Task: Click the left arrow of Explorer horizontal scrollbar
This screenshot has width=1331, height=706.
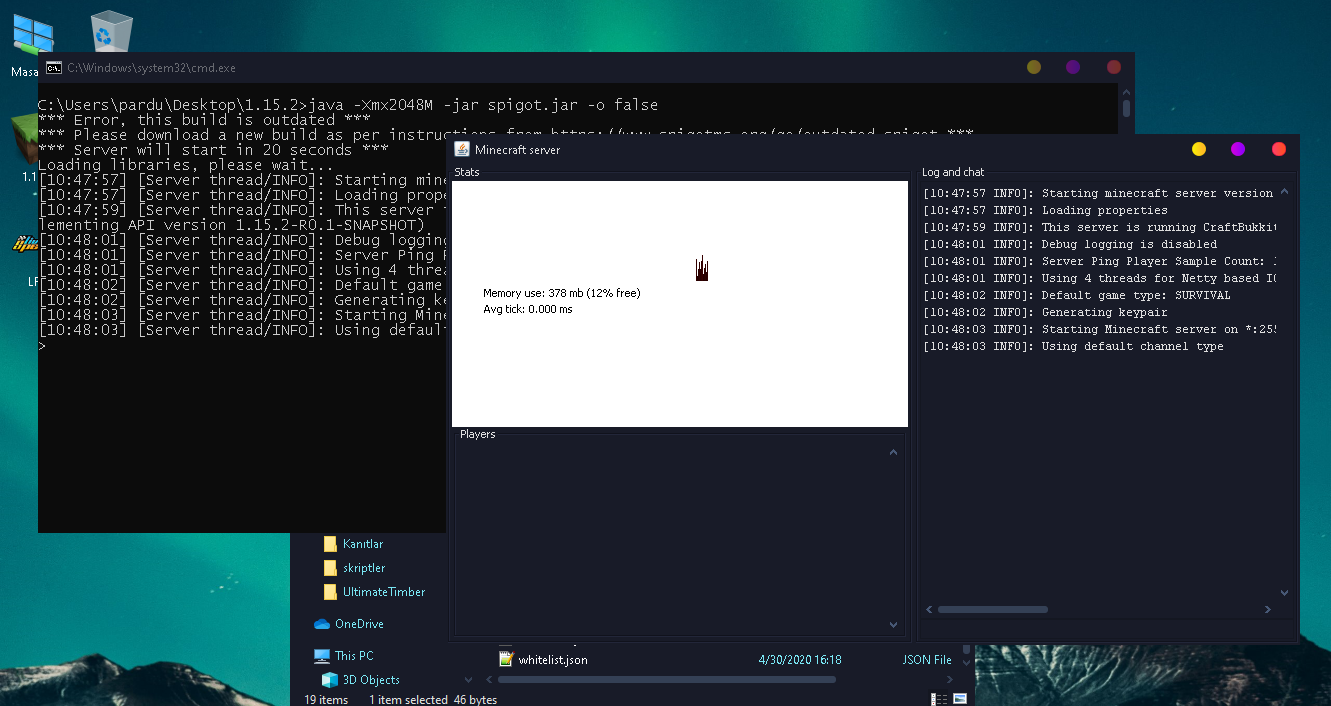Action: tap(487, 680)
